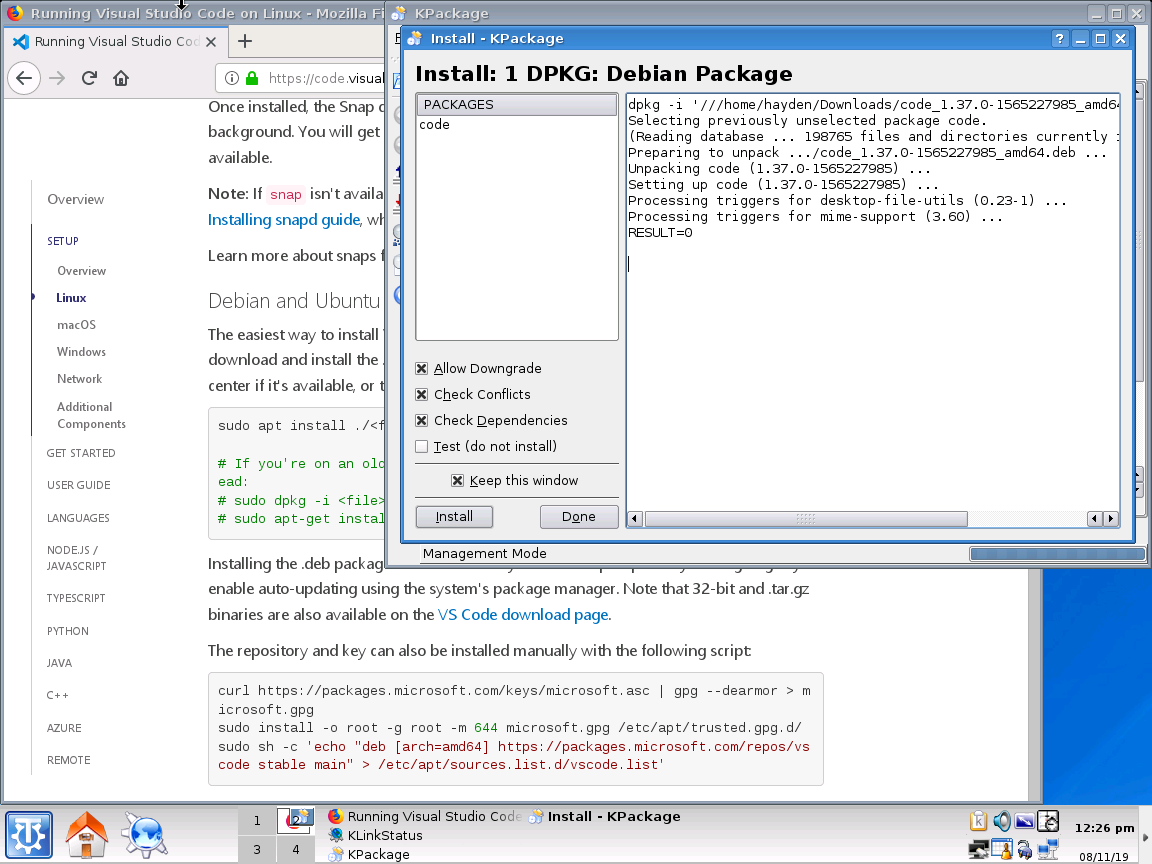Collapse the SETUP section in sidebar
Screen dimensions: 1152x864
(62, 241)
